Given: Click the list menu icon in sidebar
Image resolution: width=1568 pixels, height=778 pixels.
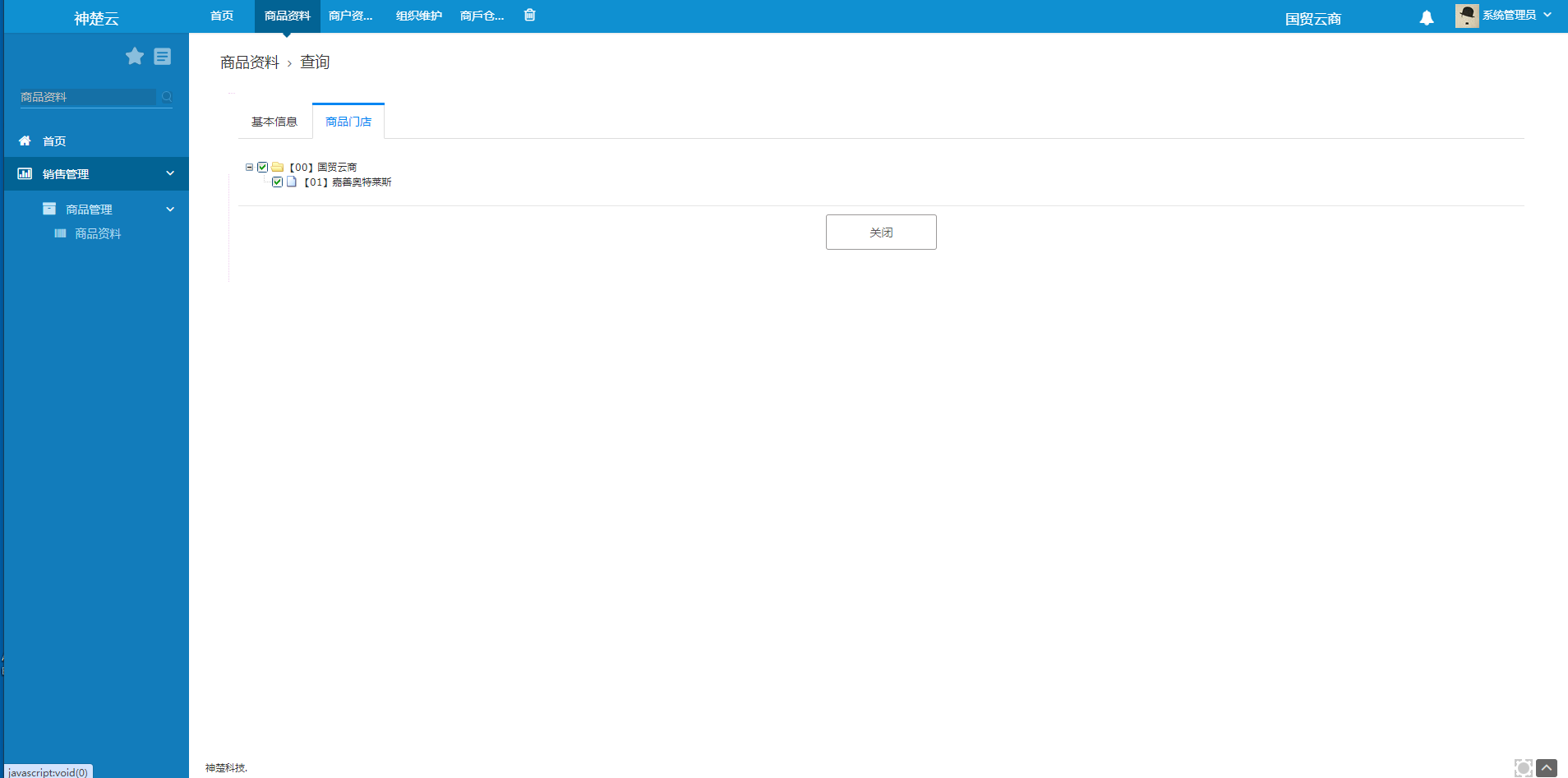Looking at the screenshot, I should 163,56.
